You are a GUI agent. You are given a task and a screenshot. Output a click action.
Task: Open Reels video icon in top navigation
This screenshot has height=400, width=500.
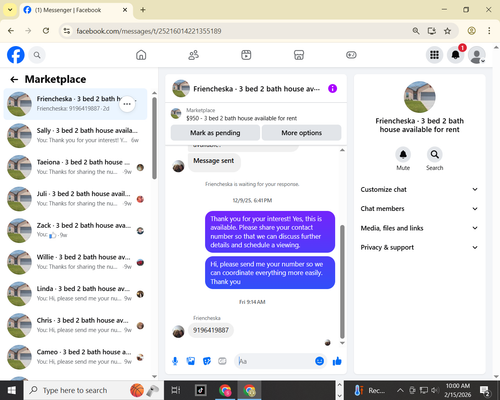pyautogui.click(x=246, y=55)
